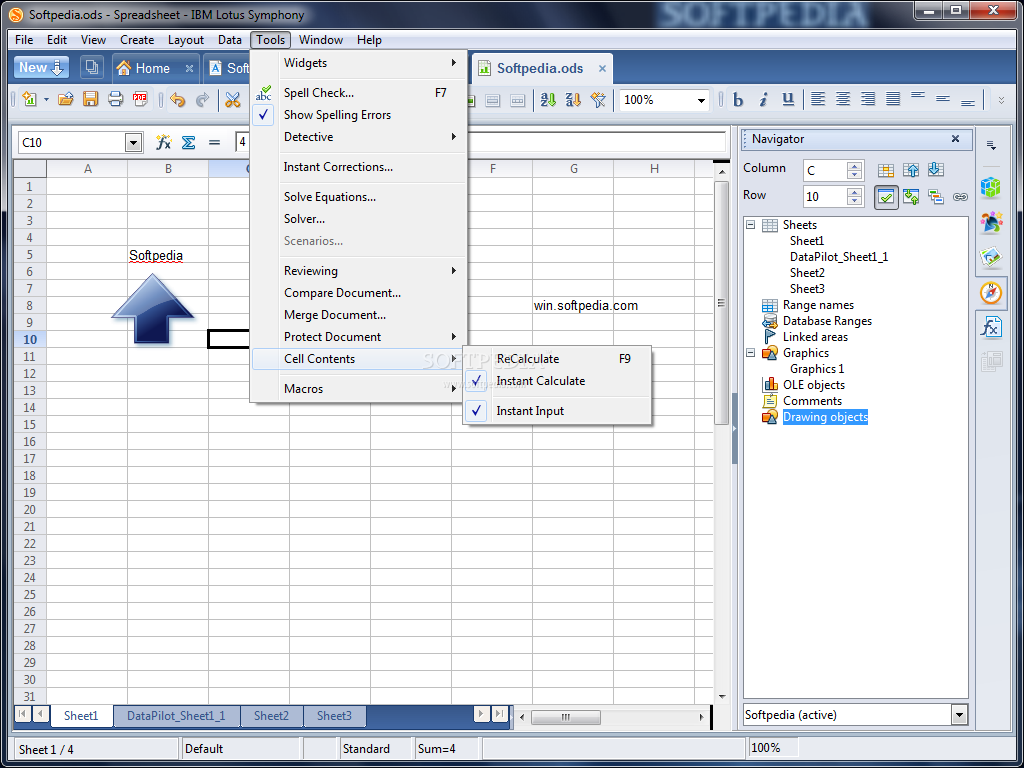Viewport: 1024px width, 768px height.
Task: Align text right
Action: click(868, 99)
